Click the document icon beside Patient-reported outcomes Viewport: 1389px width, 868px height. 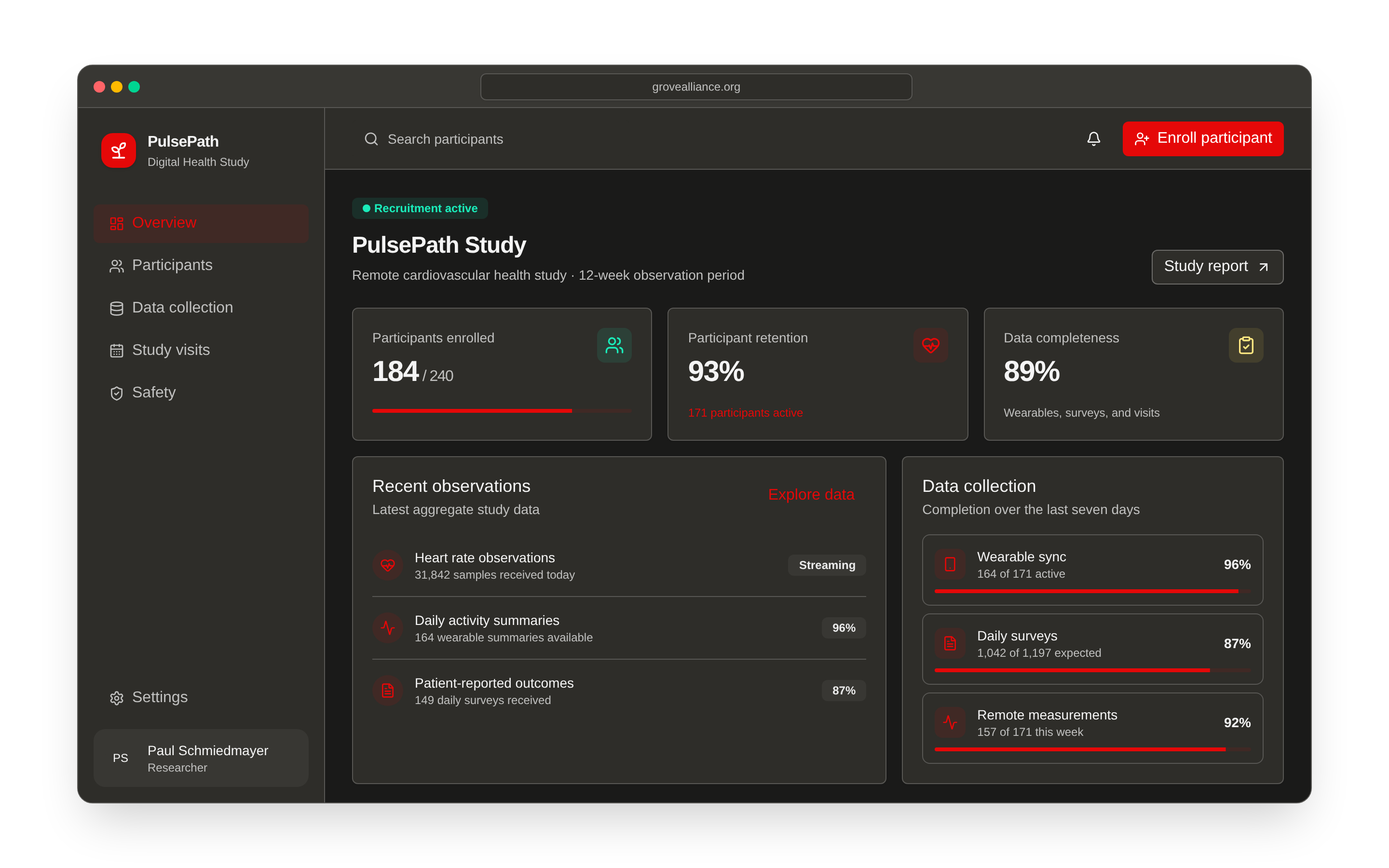(387, 691)
